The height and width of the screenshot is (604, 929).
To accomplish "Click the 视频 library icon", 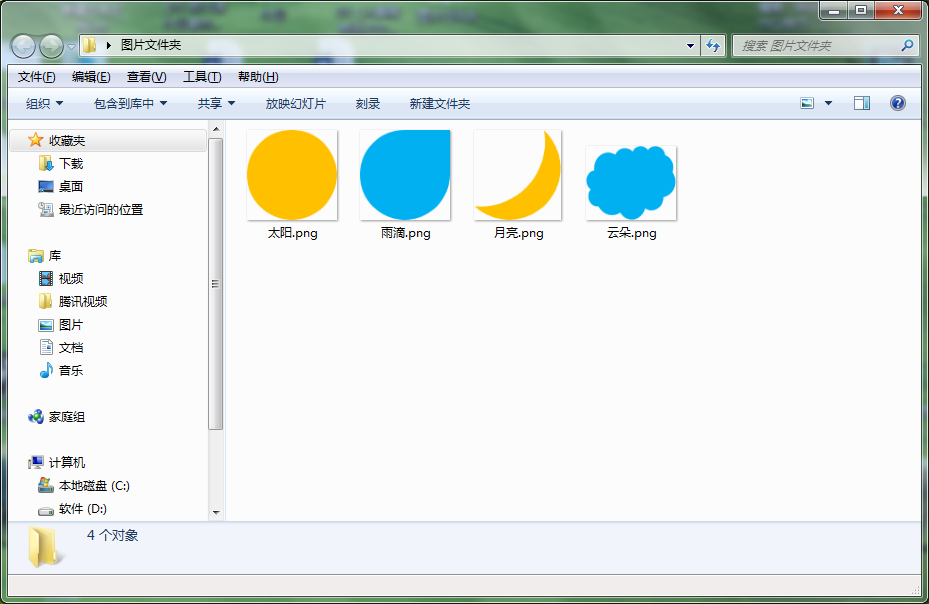I will point(46,278).
